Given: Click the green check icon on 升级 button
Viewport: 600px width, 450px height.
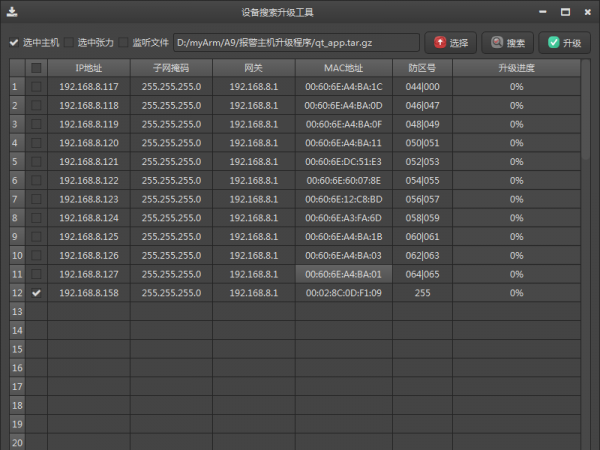Looking at the screenshot, I should (553, 43).
